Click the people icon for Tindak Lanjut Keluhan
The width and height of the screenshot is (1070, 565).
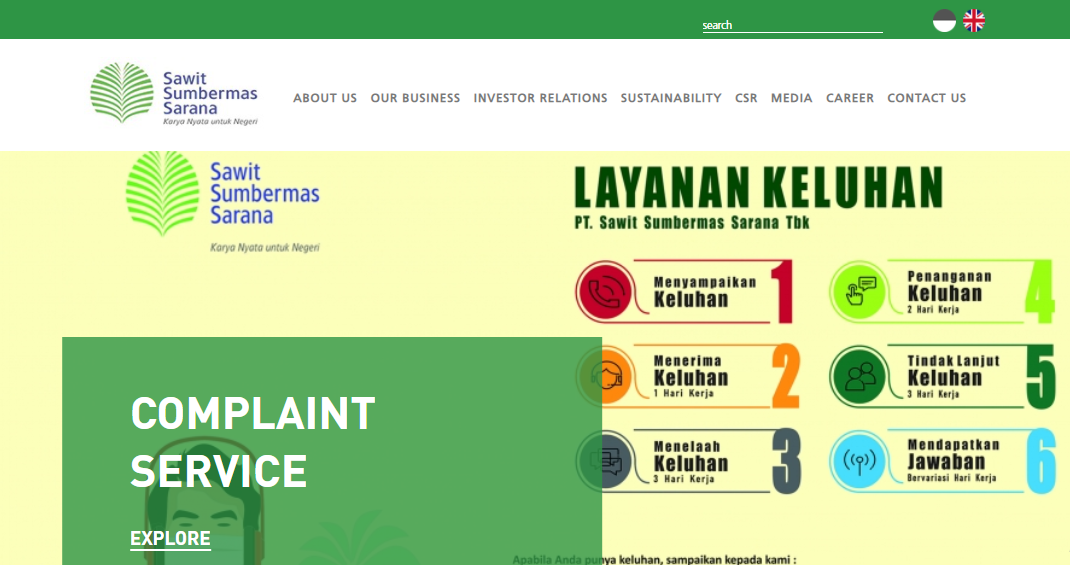point(858,377)
